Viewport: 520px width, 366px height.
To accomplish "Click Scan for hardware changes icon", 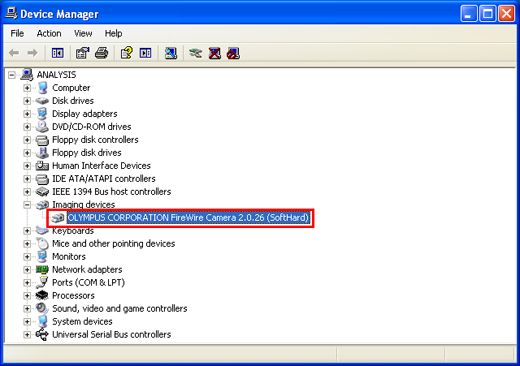I will pos(171,53).
